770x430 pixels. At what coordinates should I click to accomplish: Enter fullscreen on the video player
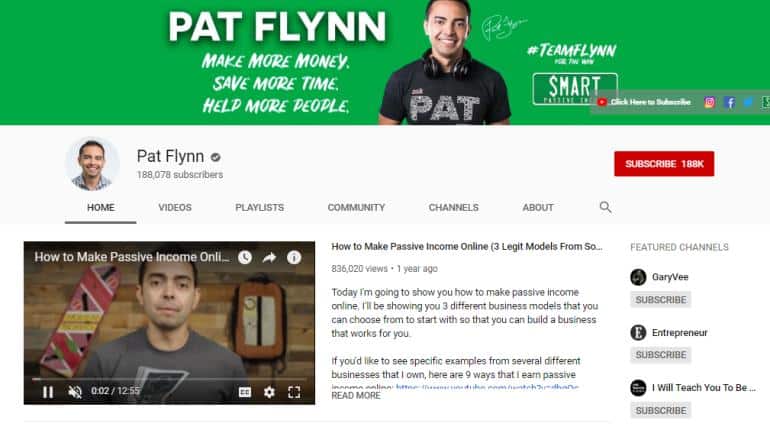[x=294, y=392]
